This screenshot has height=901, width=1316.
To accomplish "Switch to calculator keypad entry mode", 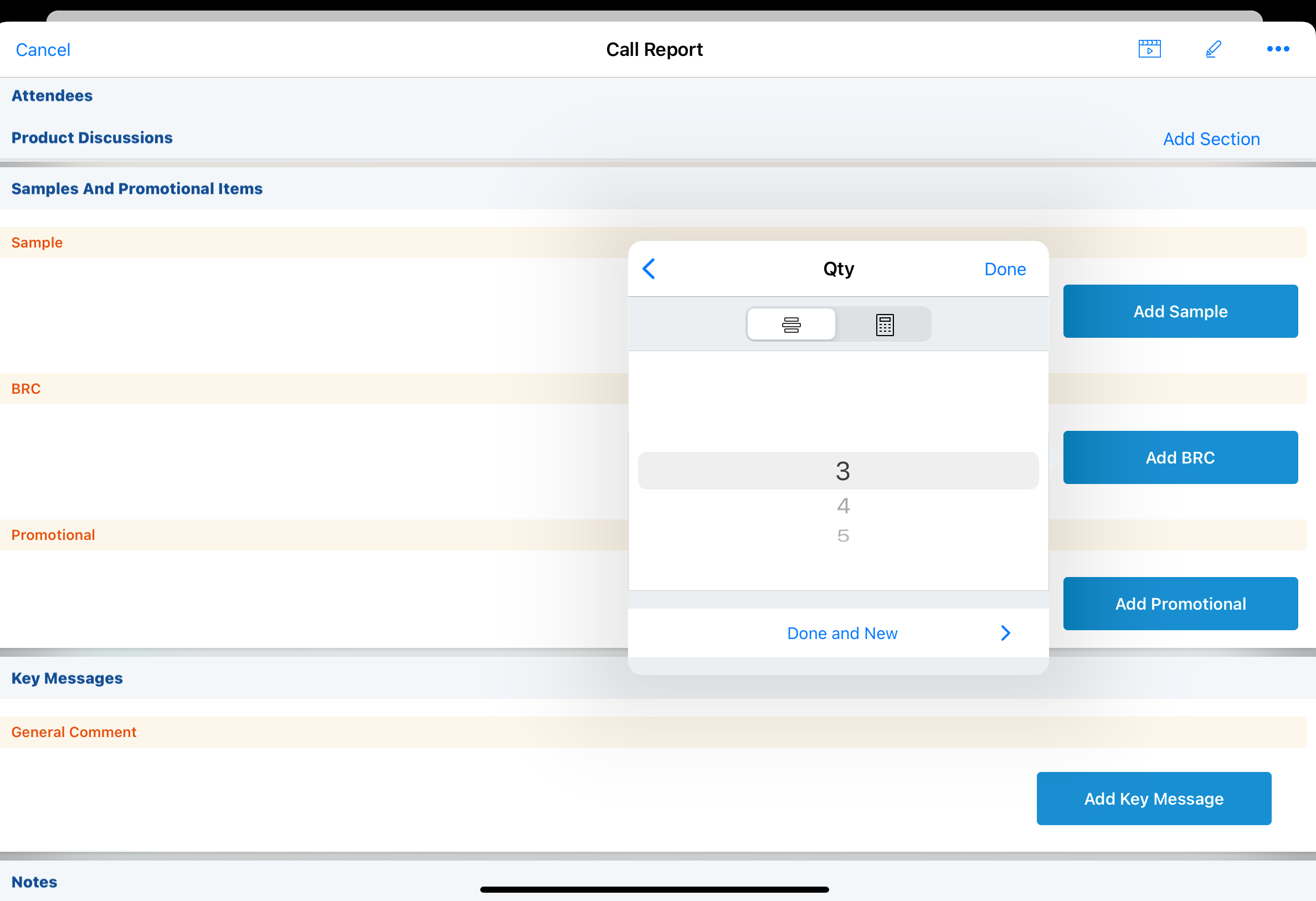I will [x=884, y=325].
